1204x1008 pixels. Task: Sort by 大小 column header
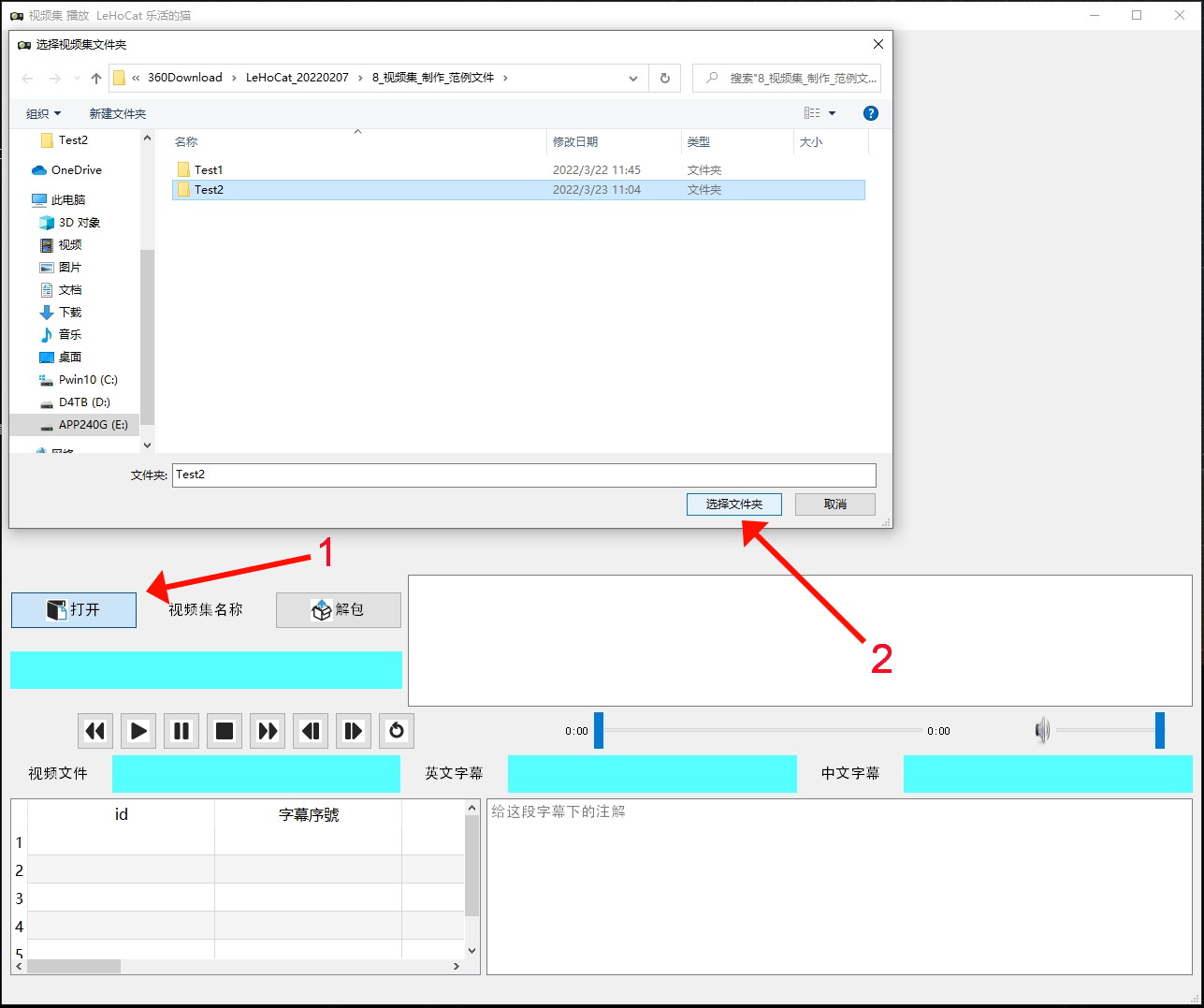point(831,142)
